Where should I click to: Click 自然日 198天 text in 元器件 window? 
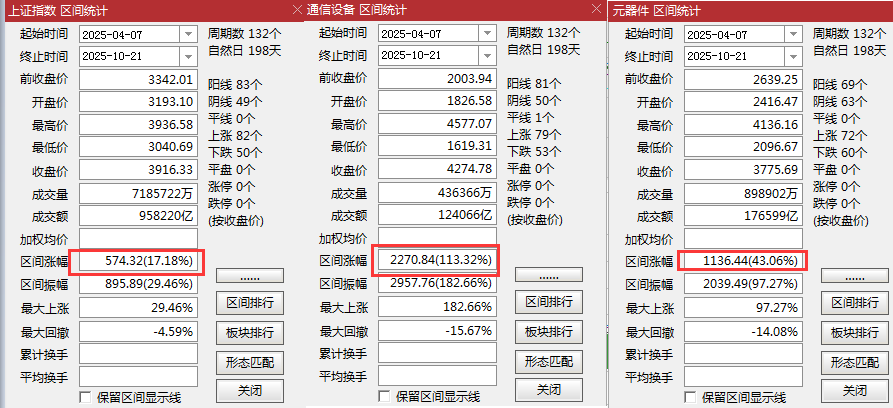coord(849,50)
